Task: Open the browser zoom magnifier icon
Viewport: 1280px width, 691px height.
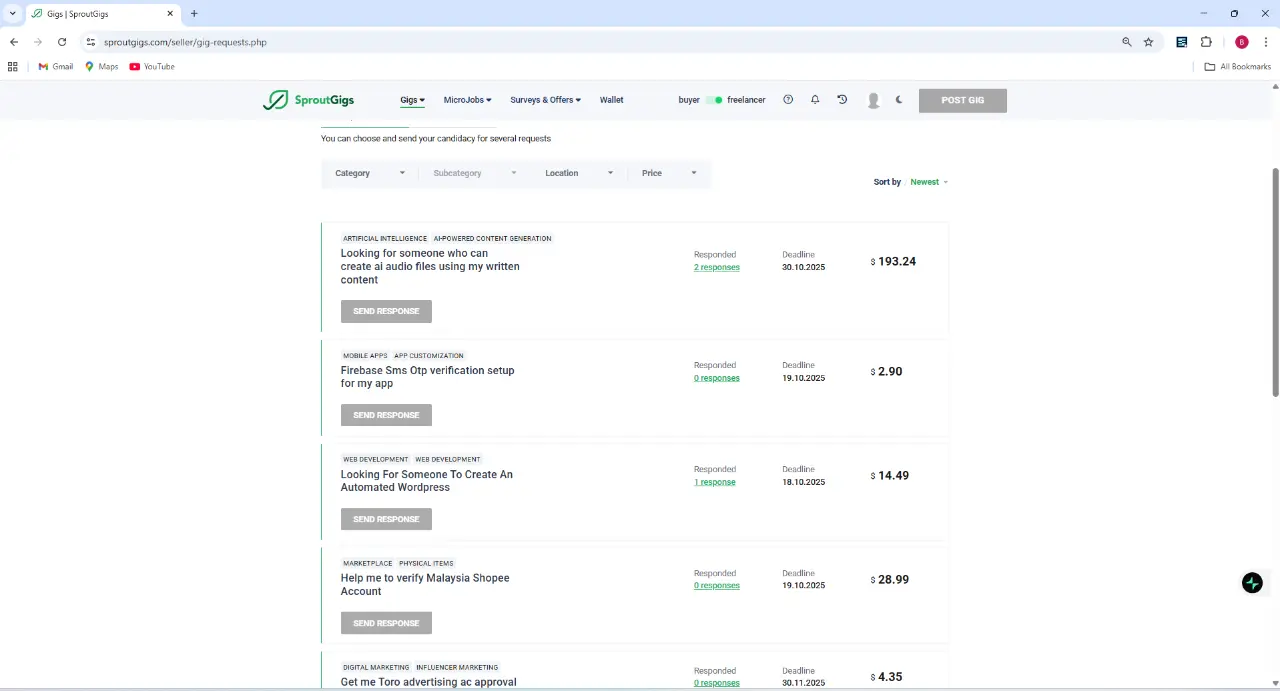Action: tap(1127, 42)
